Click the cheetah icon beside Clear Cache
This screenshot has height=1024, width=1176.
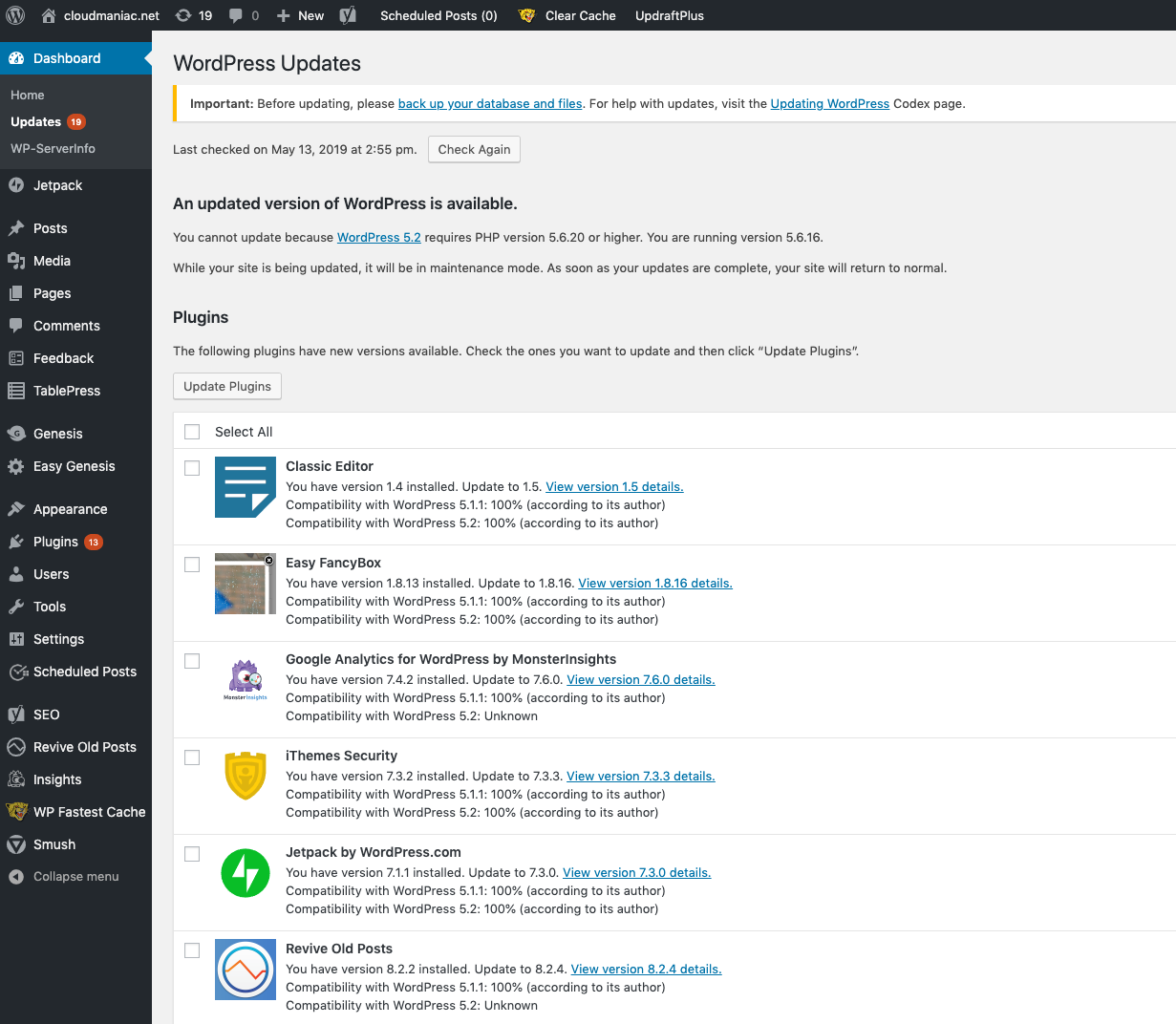pos(526,15)
